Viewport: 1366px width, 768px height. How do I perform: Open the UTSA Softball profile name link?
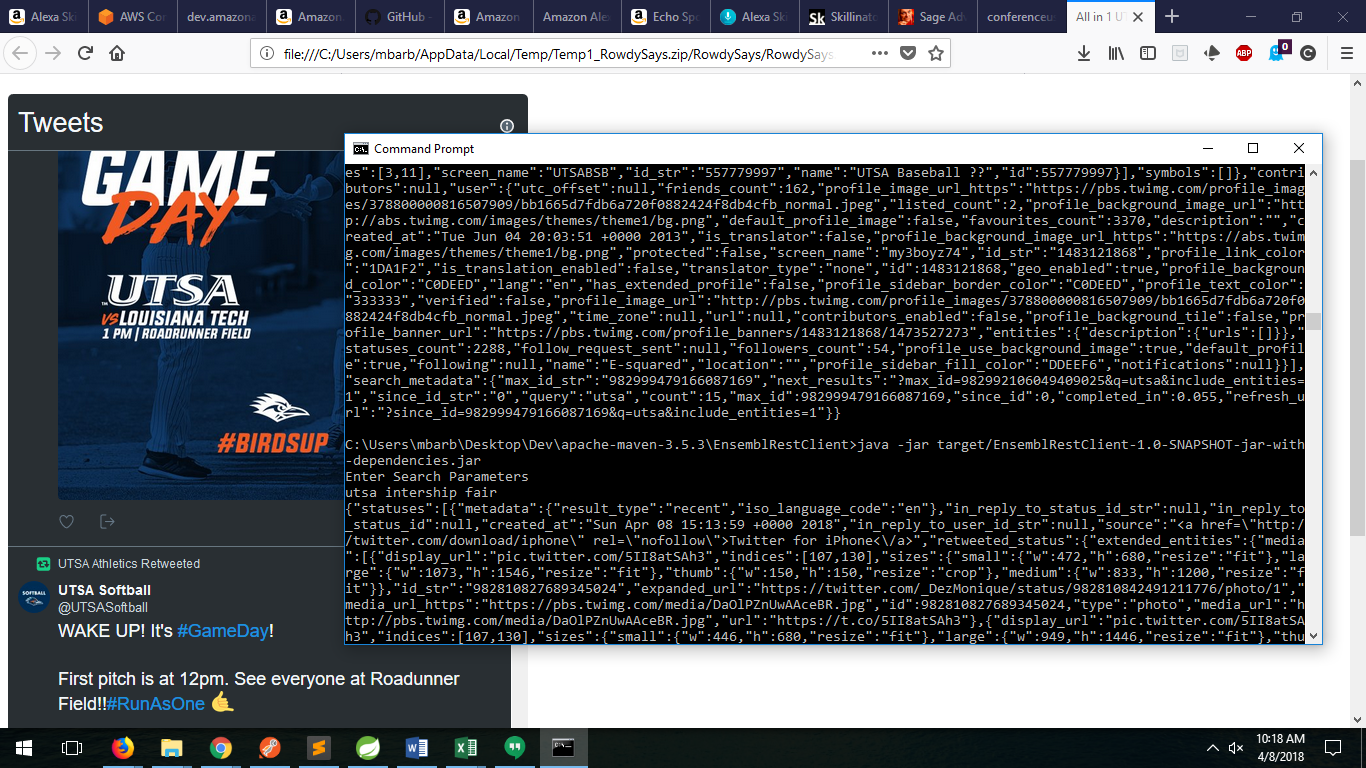coord(104,590)
